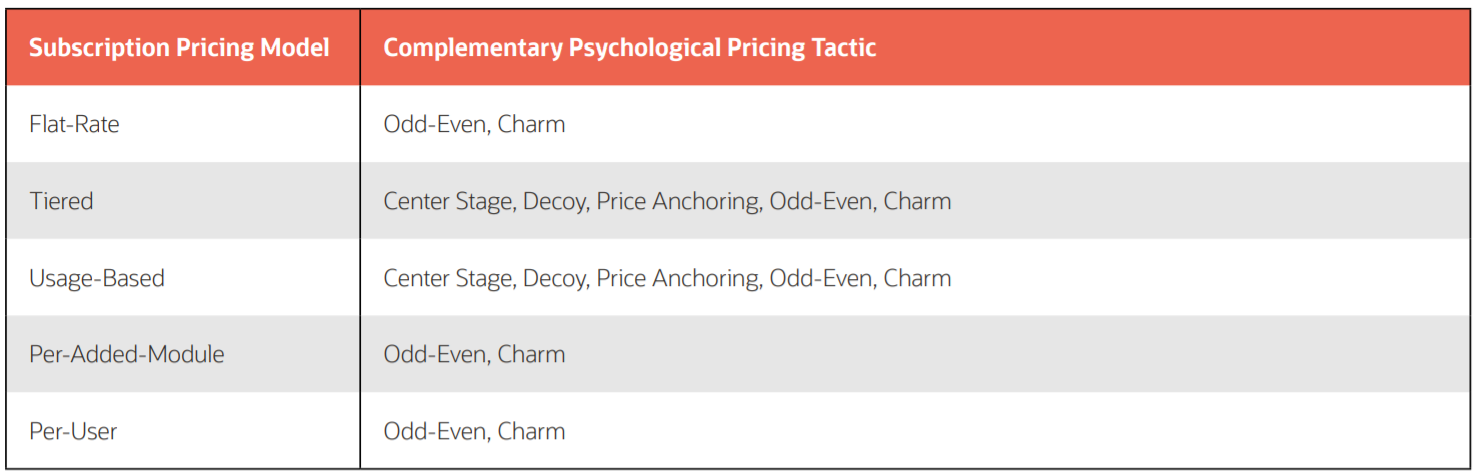This screenshot has height=476, width=1478.
Task: Select the Usage-Based cell
Action: (x=97, y=278)
